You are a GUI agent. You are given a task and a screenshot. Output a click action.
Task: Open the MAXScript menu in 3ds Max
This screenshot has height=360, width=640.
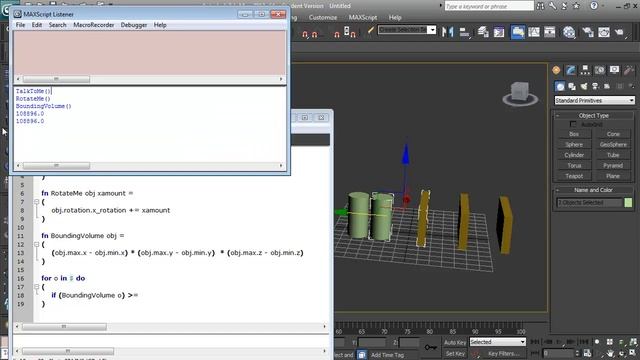tap(363, 18)
